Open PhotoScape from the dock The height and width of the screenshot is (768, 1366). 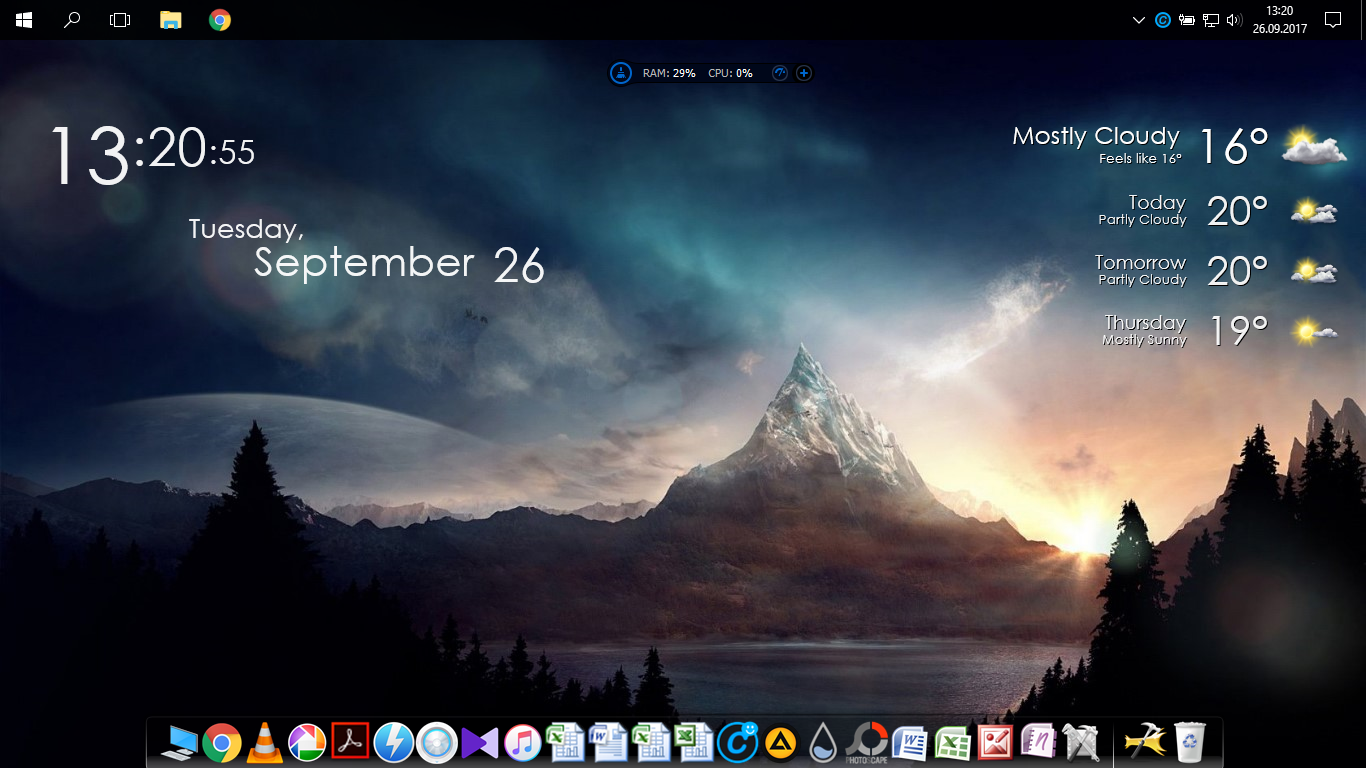coord(866,743)
